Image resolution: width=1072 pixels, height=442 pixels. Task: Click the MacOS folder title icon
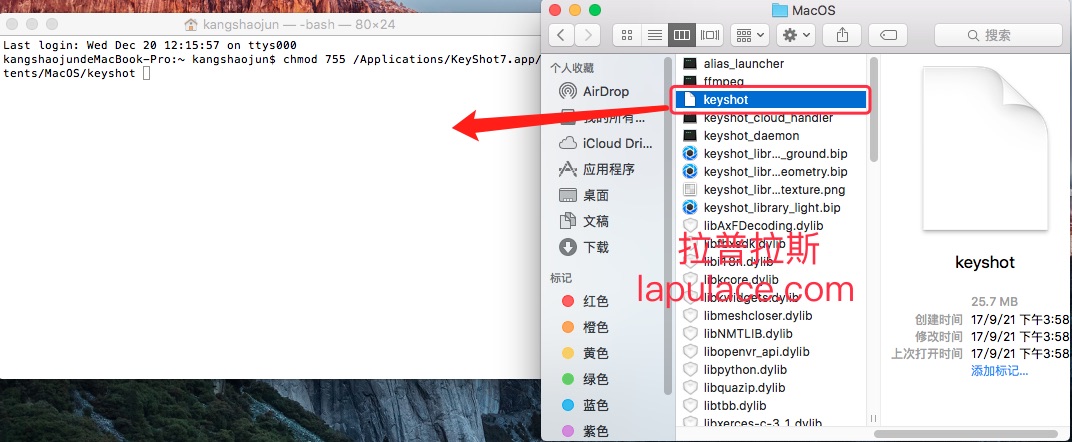point(779,10)
